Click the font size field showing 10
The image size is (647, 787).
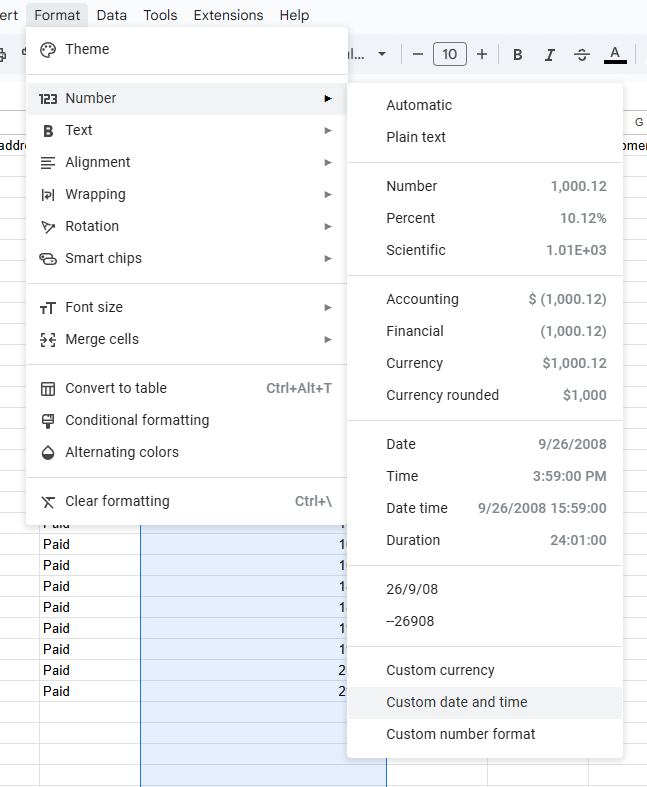[450, 54]
